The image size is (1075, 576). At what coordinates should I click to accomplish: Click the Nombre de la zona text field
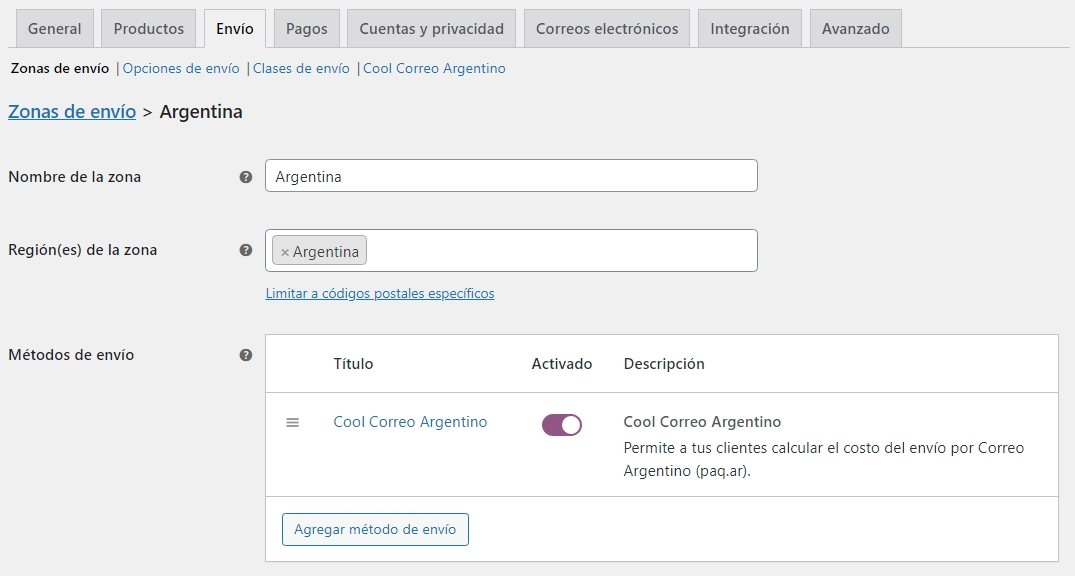[511, 176]
